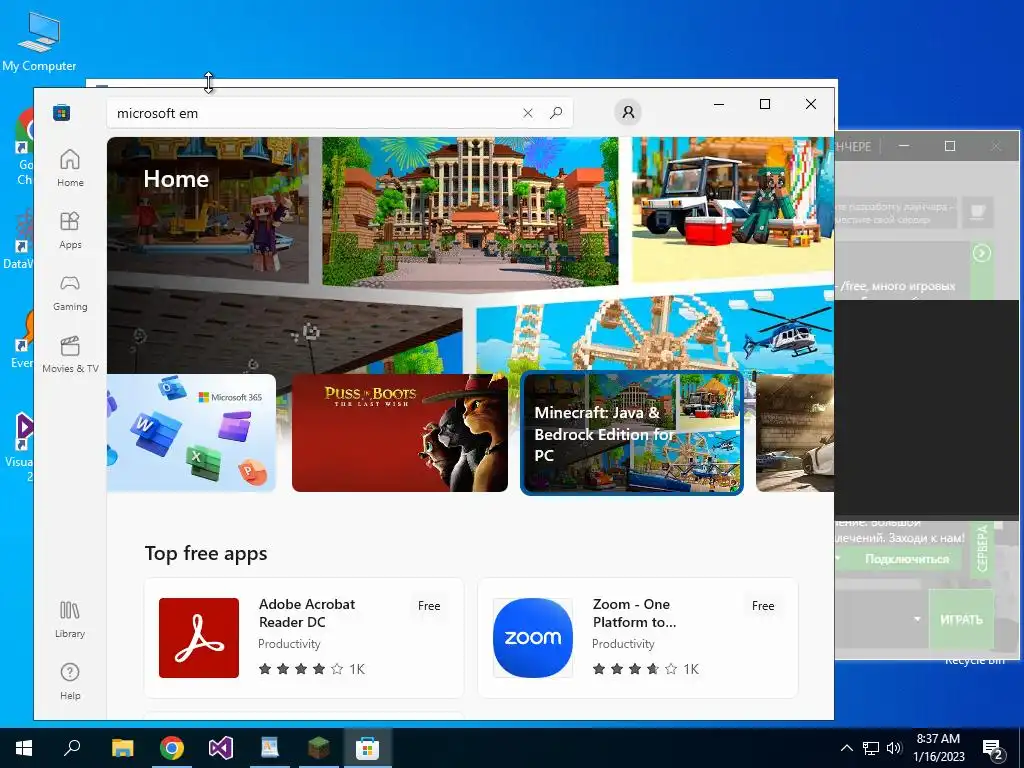The image size is (1024, 768).
Task: Open Library in Store sidebar
Action: (x=70, y=619)
